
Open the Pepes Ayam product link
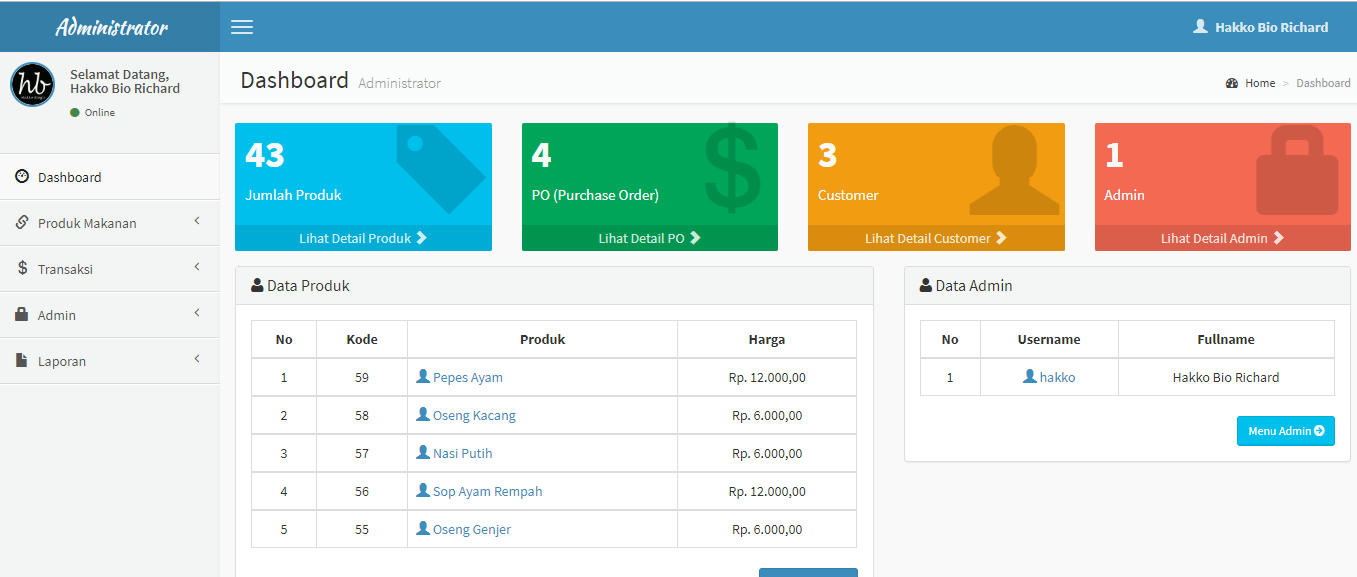(x=467, y=377)
